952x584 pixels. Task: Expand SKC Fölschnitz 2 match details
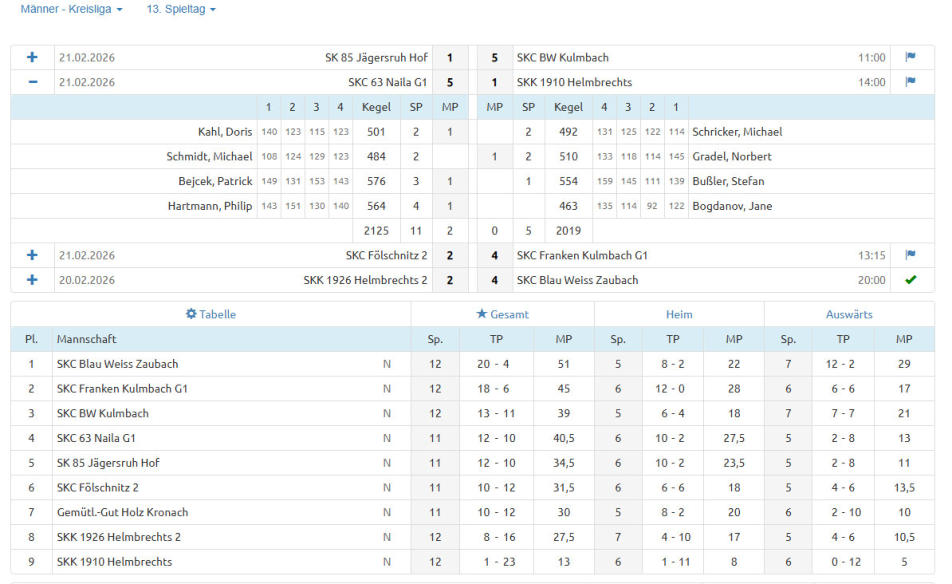pyautogui.click(x=32, y=255)
